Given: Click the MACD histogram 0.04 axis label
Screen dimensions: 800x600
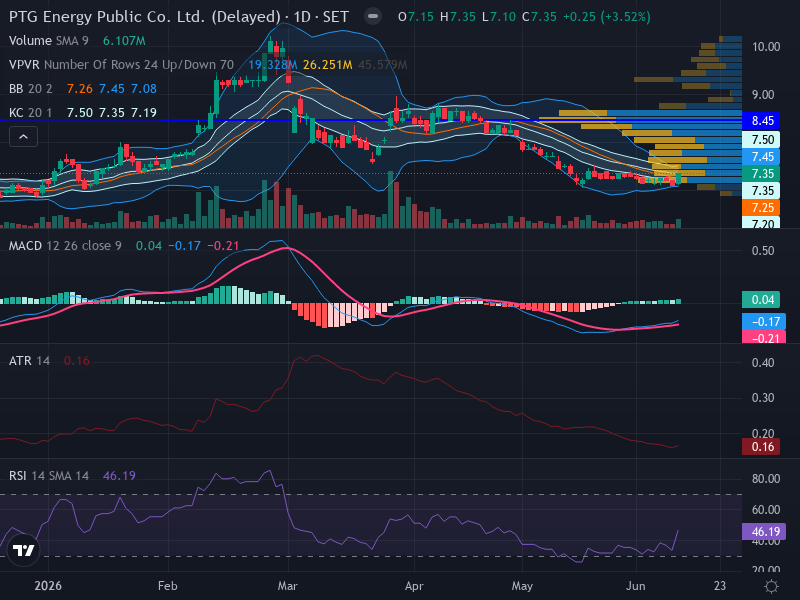Looking at the screenshot, I should (x=761, y=299).
